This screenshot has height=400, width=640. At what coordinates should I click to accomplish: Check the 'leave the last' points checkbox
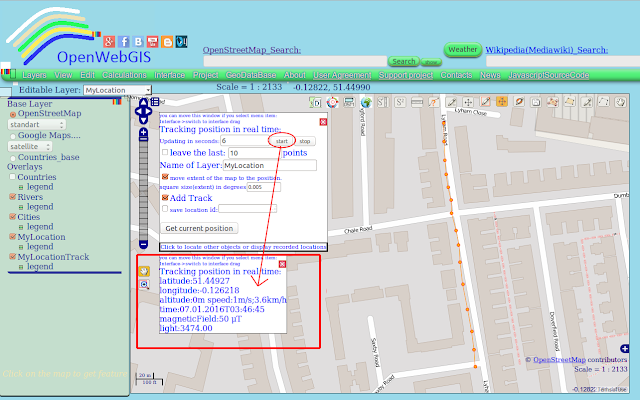click(x=165, y=152)
